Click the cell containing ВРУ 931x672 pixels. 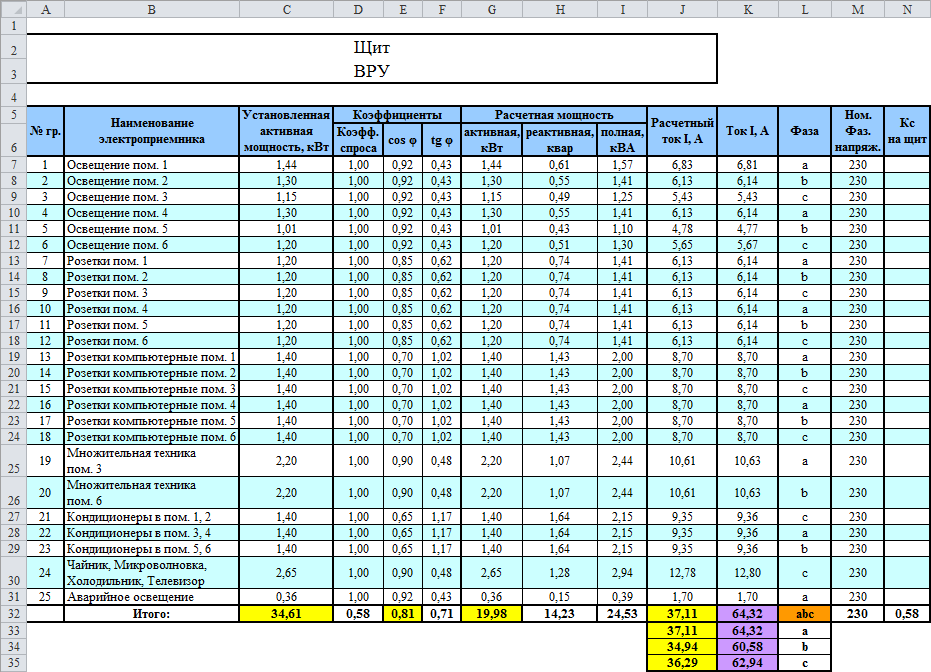click(x=371, y=71)
